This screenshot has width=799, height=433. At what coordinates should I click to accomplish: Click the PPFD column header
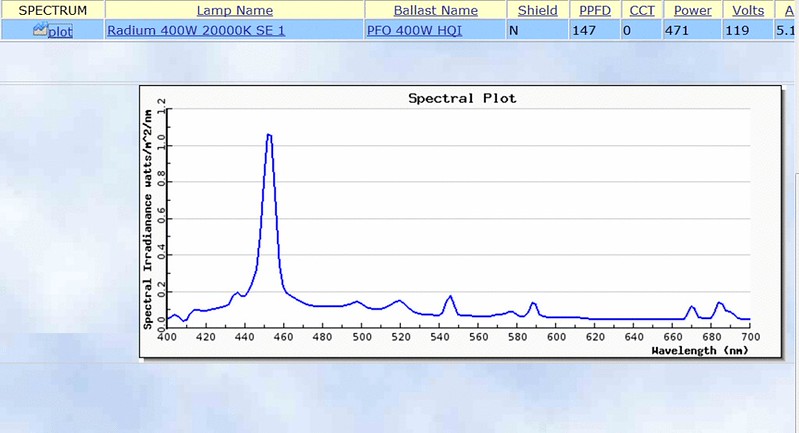click(594, 10)
